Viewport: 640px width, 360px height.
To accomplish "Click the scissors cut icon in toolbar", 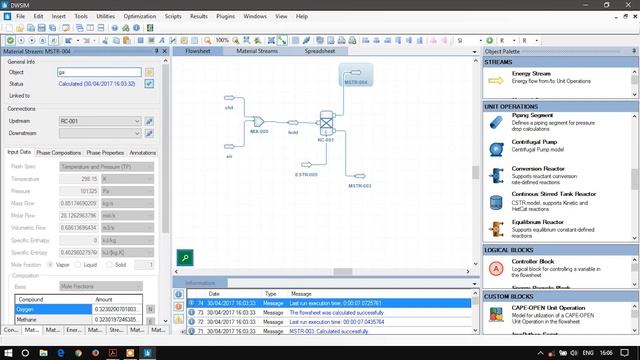I will point(105,40).
